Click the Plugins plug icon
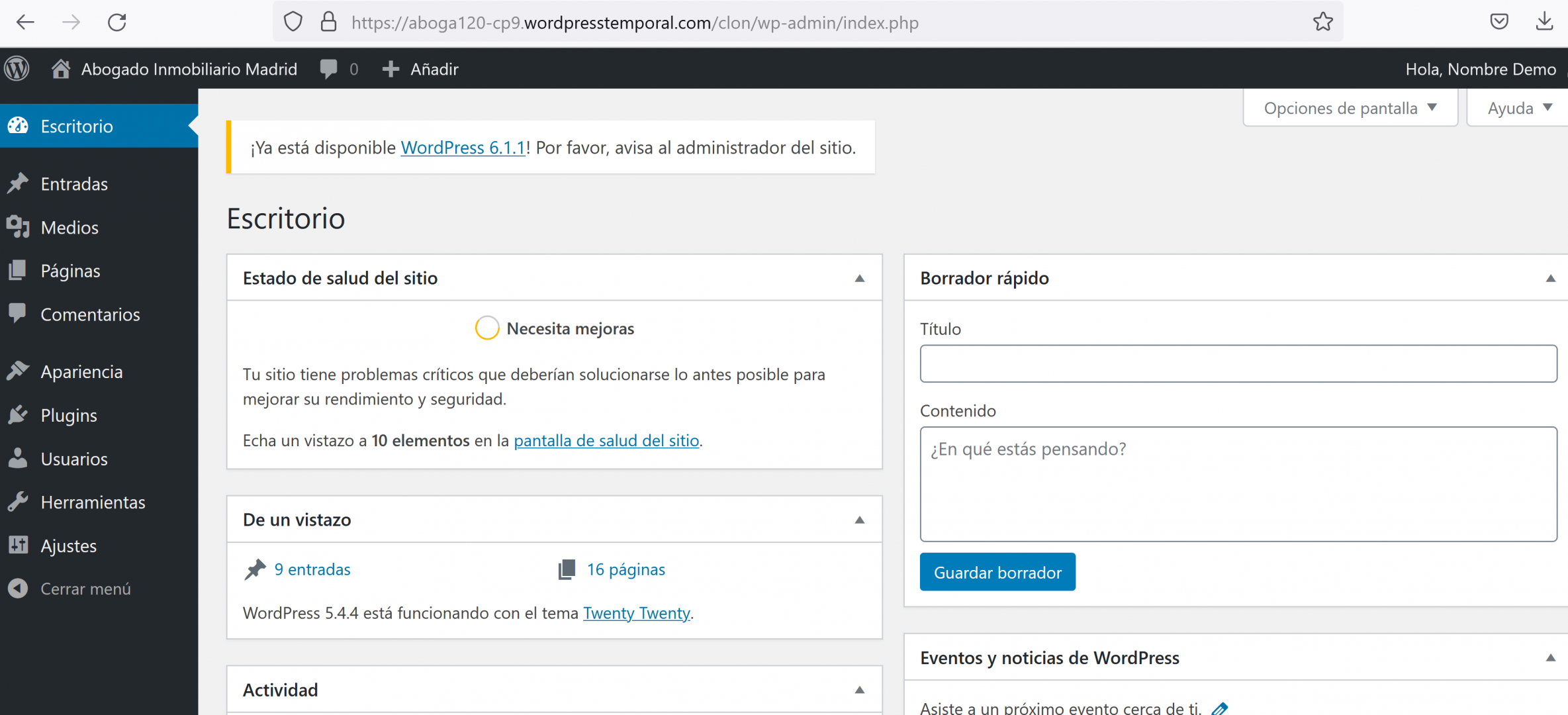The width and height of the screenshot is (1568, 715). (x=19, y=414)
